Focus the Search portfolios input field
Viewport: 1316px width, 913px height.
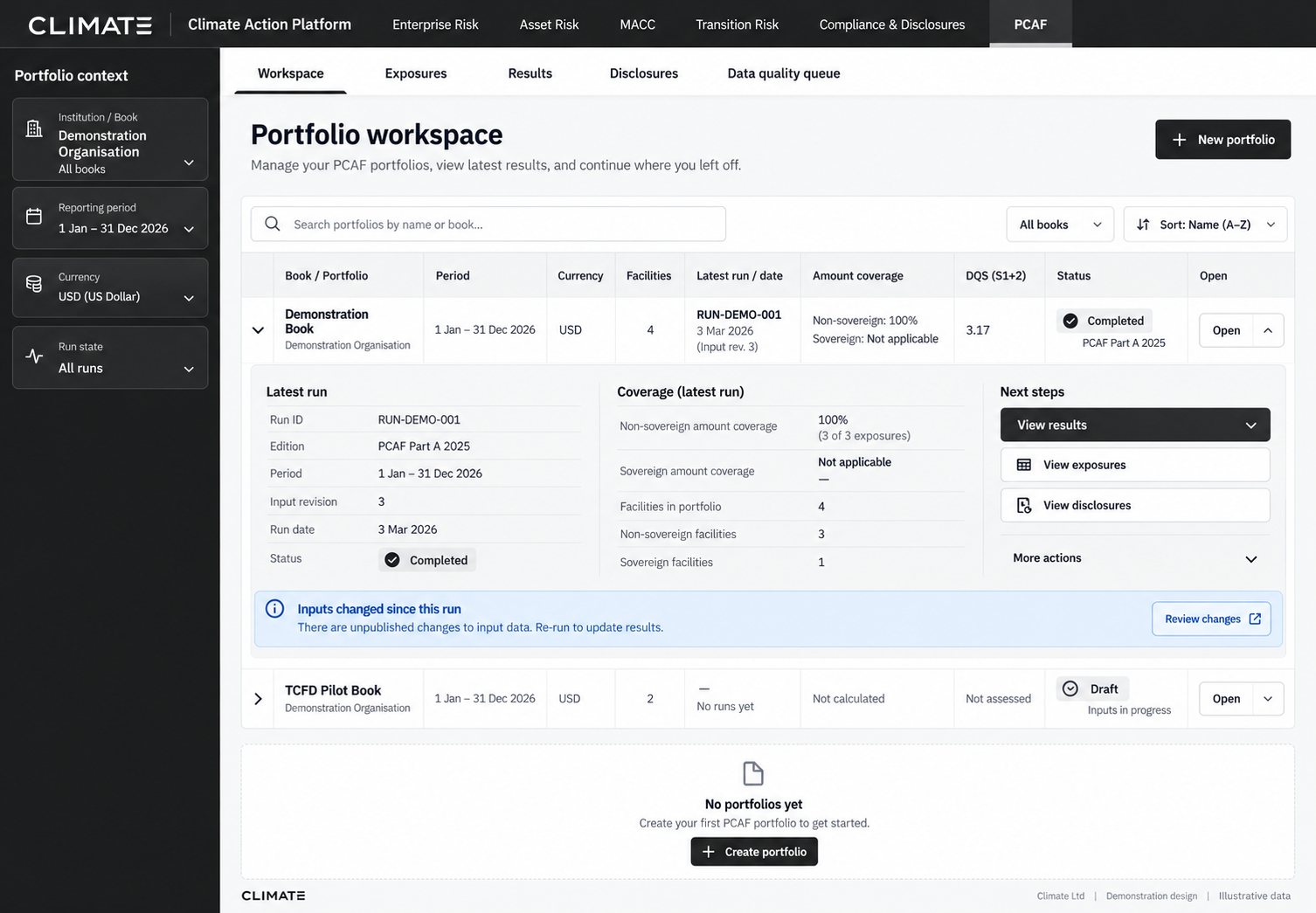pos(488,224)
